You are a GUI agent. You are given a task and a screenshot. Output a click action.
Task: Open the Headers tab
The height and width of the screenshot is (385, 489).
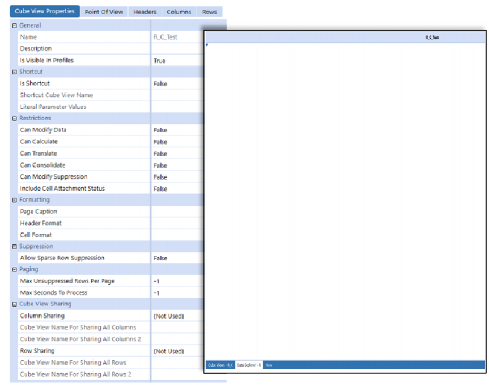pos(145,12)
